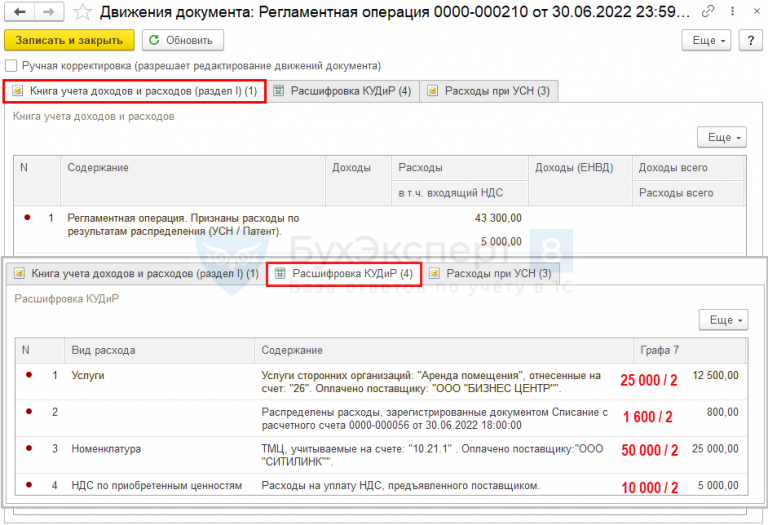The height and width of the screenshot is (525, 768).
Task: Click the 5 000,00 входящий НДС value in upper table
Action: click(501, 241)
